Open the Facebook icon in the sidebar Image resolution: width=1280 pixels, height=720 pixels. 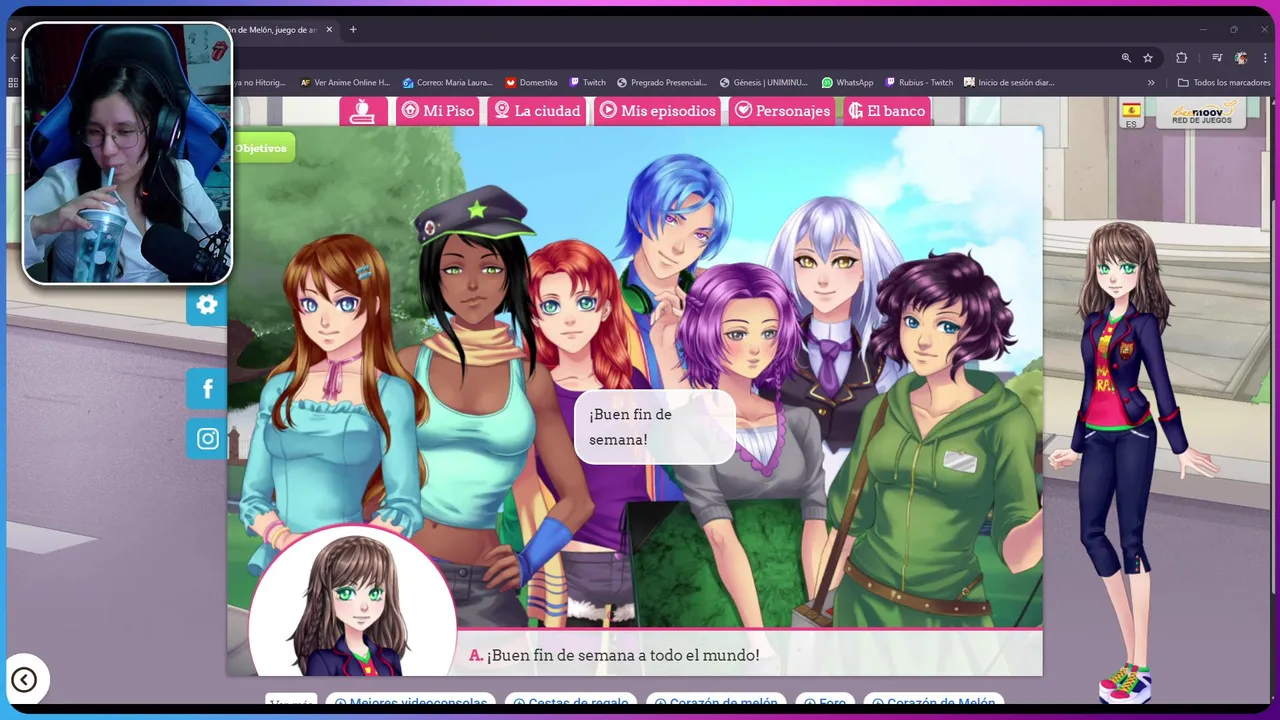pos(207,388)
